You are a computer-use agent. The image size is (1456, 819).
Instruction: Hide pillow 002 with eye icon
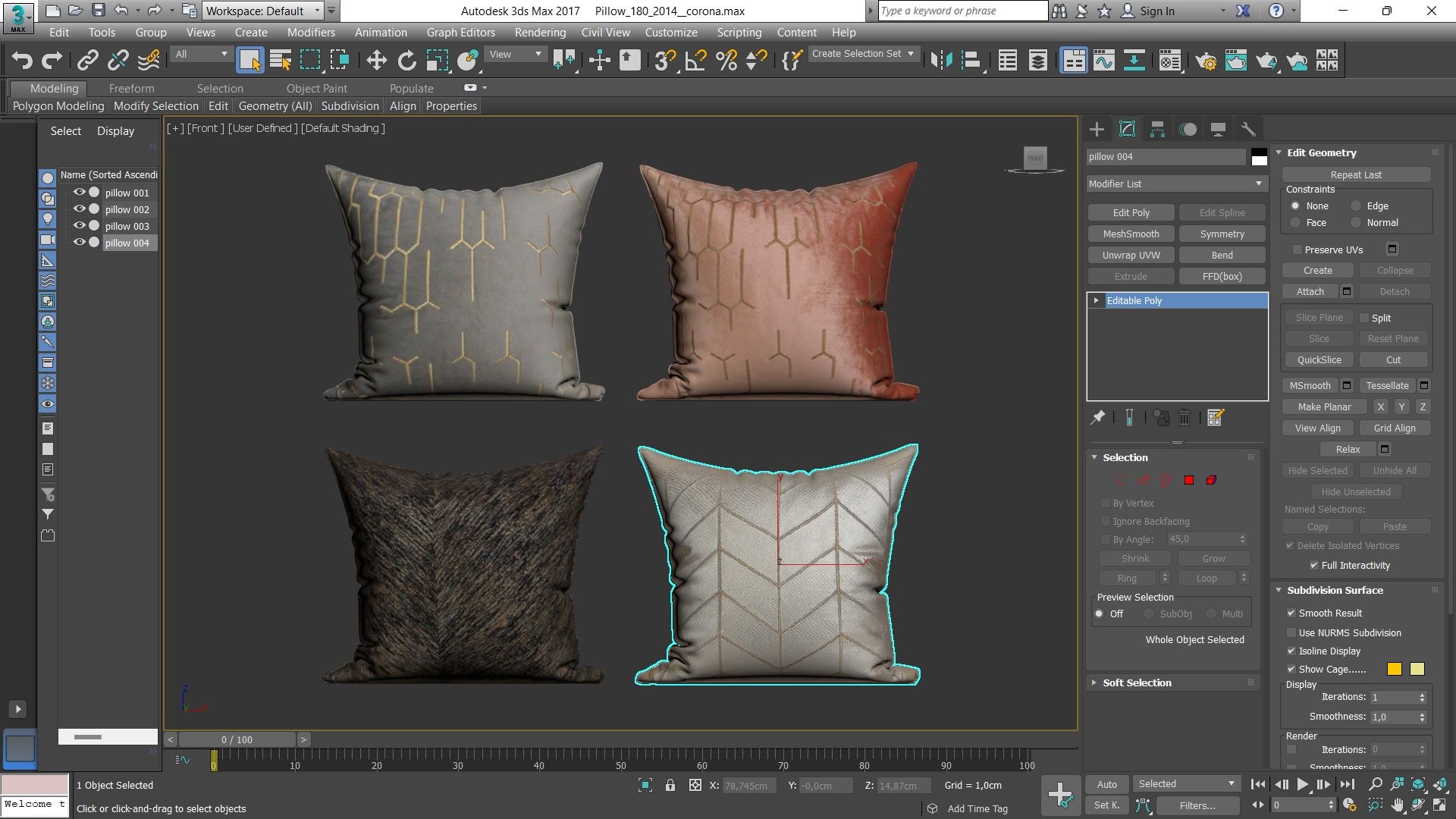[79, 209]
